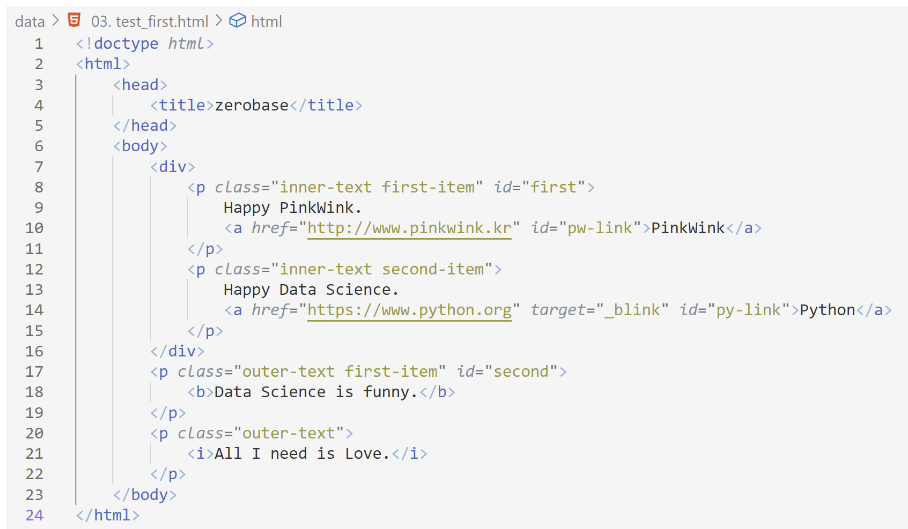
Task: Click line number 24 in gutter
Action: pos(34,515)
